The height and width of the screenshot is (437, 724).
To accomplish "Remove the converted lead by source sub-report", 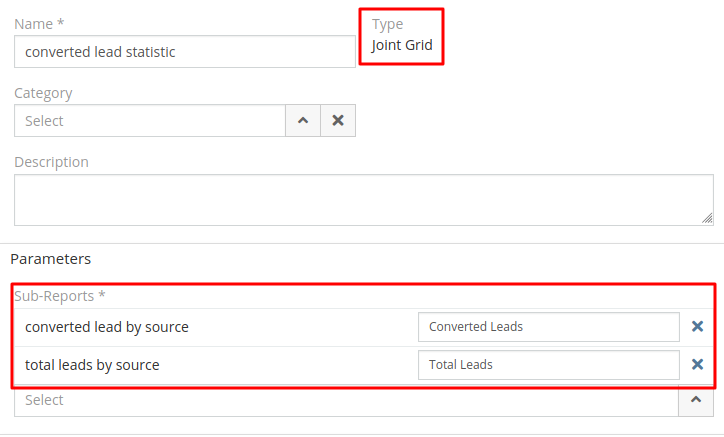I will tap(697, 326).
